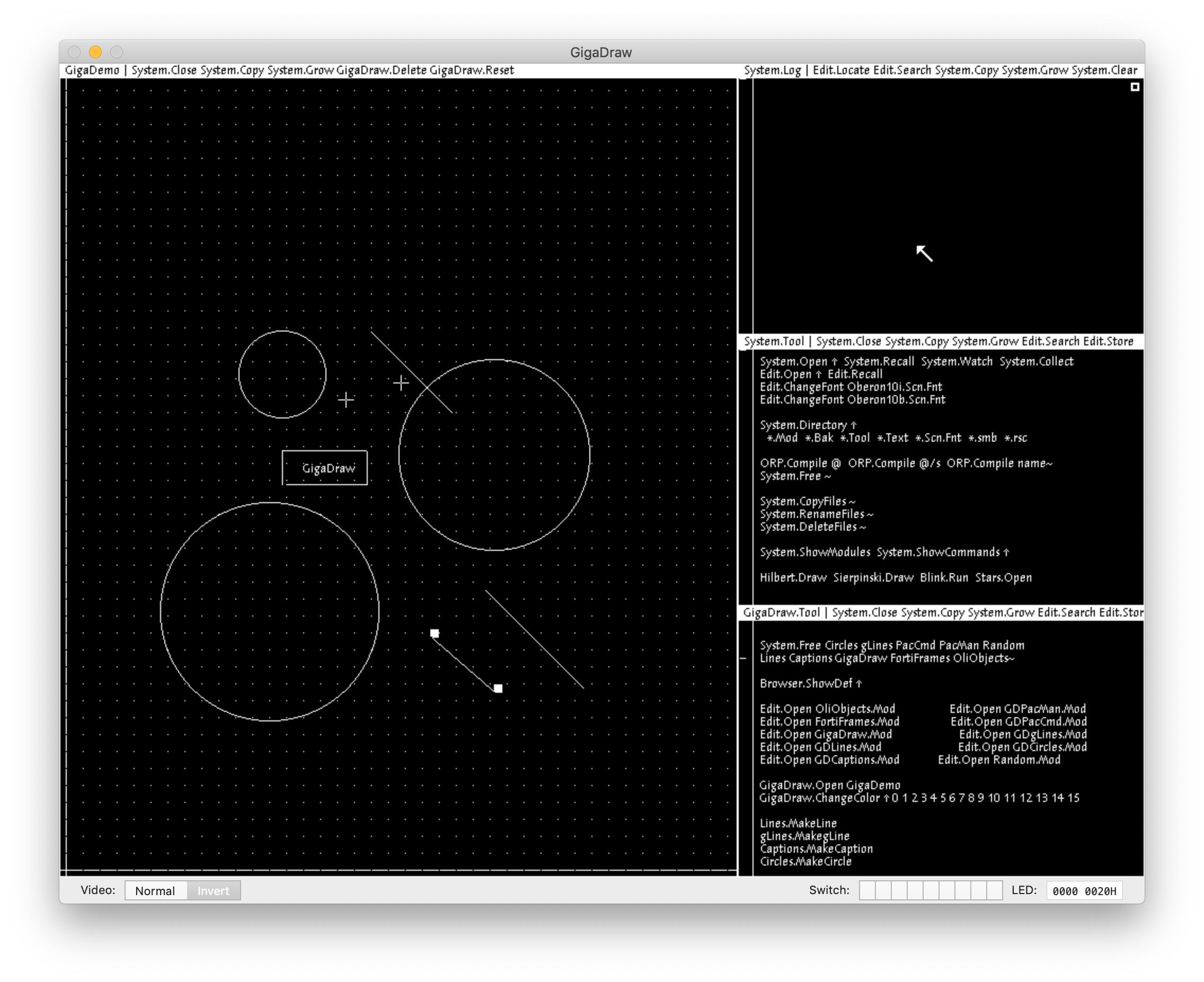Click the cross marker next to the small circle
This screenshot has width=1204, height=982.
(346, 400)
